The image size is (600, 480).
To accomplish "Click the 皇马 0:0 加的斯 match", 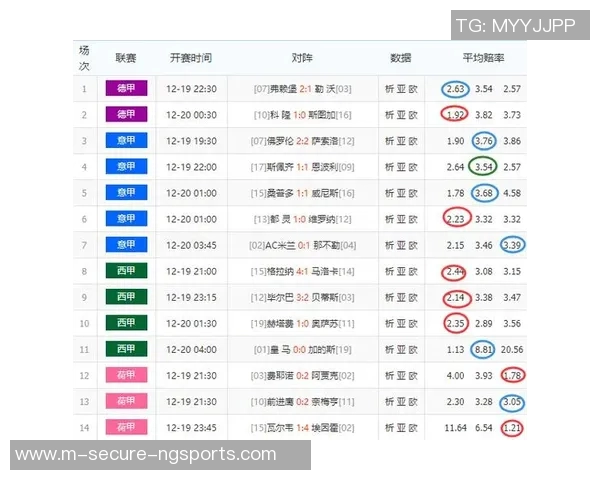I will 302,349.
